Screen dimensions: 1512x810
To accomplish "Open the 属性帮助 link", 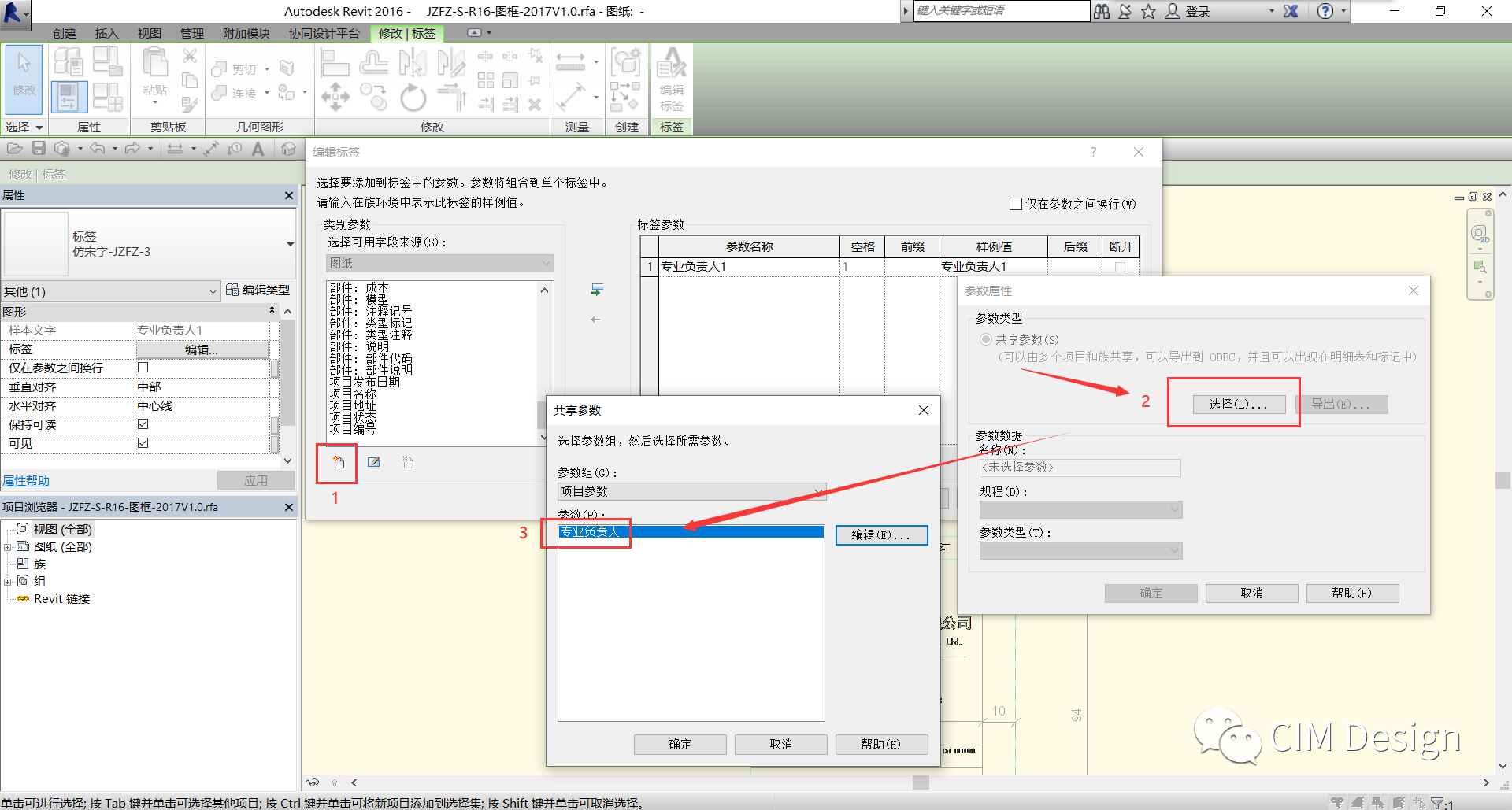I will pyautogui.click(x=26, y=480).
